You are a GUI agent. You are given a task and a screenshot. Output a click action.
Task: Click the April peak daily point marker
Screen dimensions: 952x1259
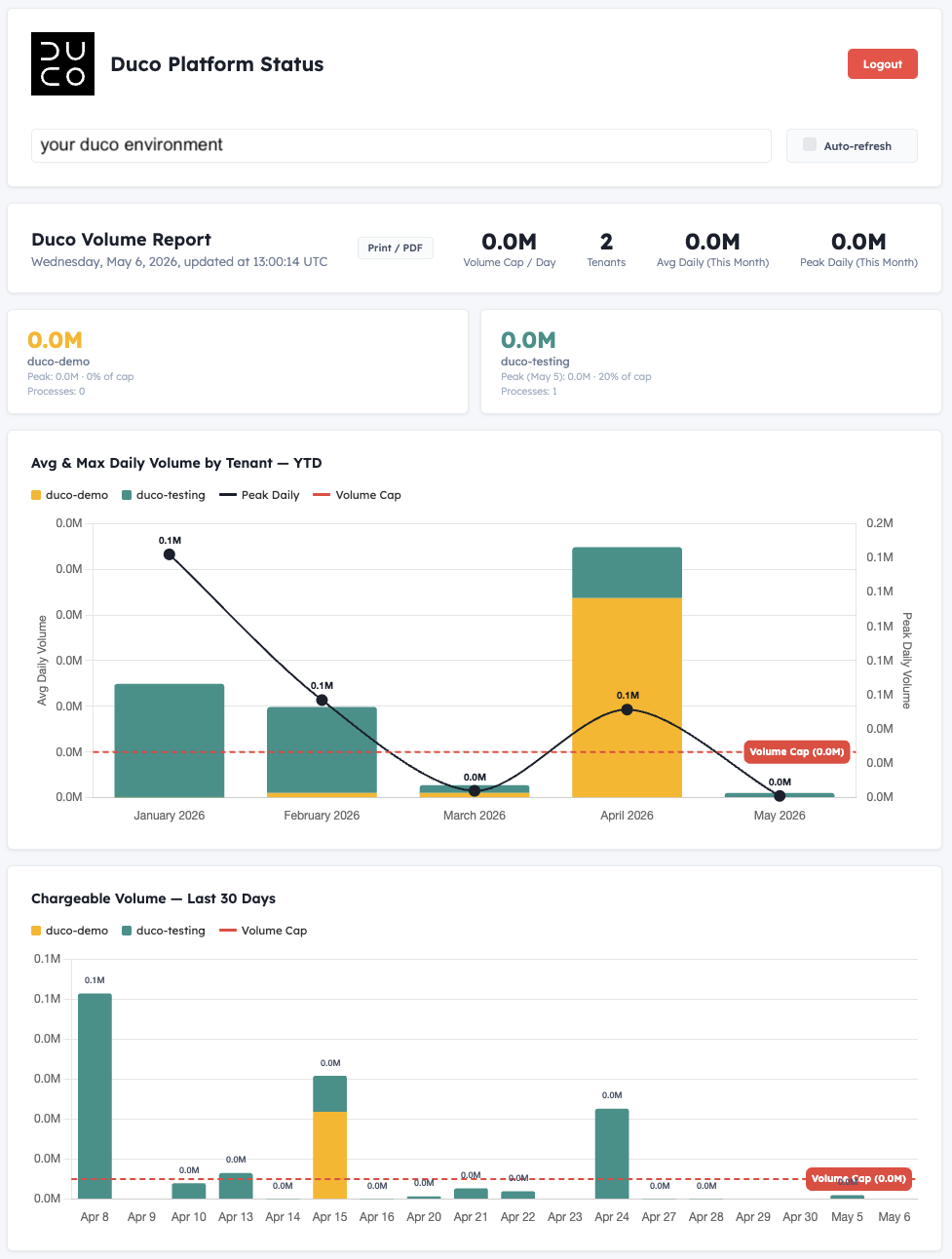pyautogui.click(x=627, y=709)
